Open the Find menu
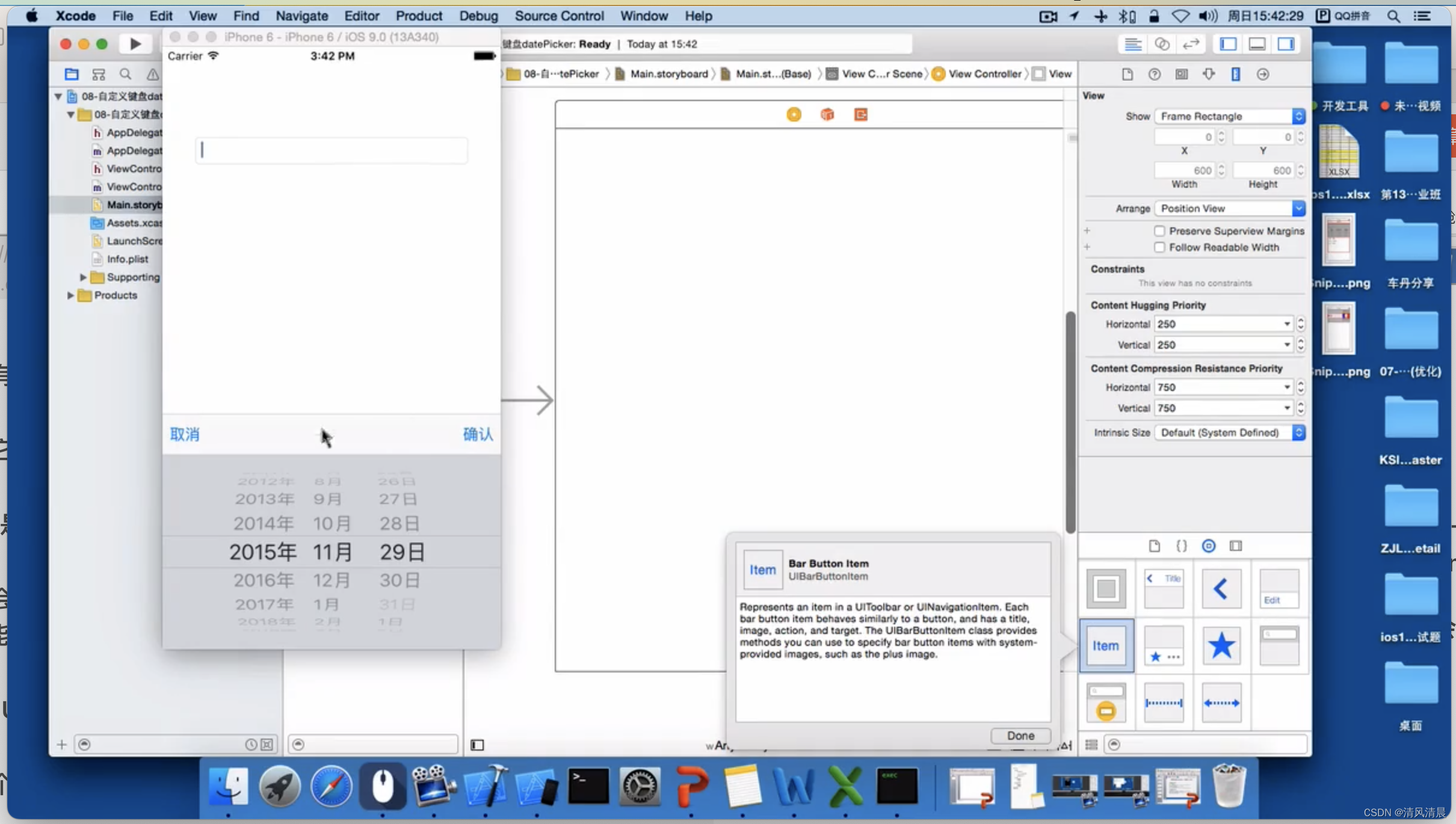This screenshot has height=824, width=1456. point(246,16)
